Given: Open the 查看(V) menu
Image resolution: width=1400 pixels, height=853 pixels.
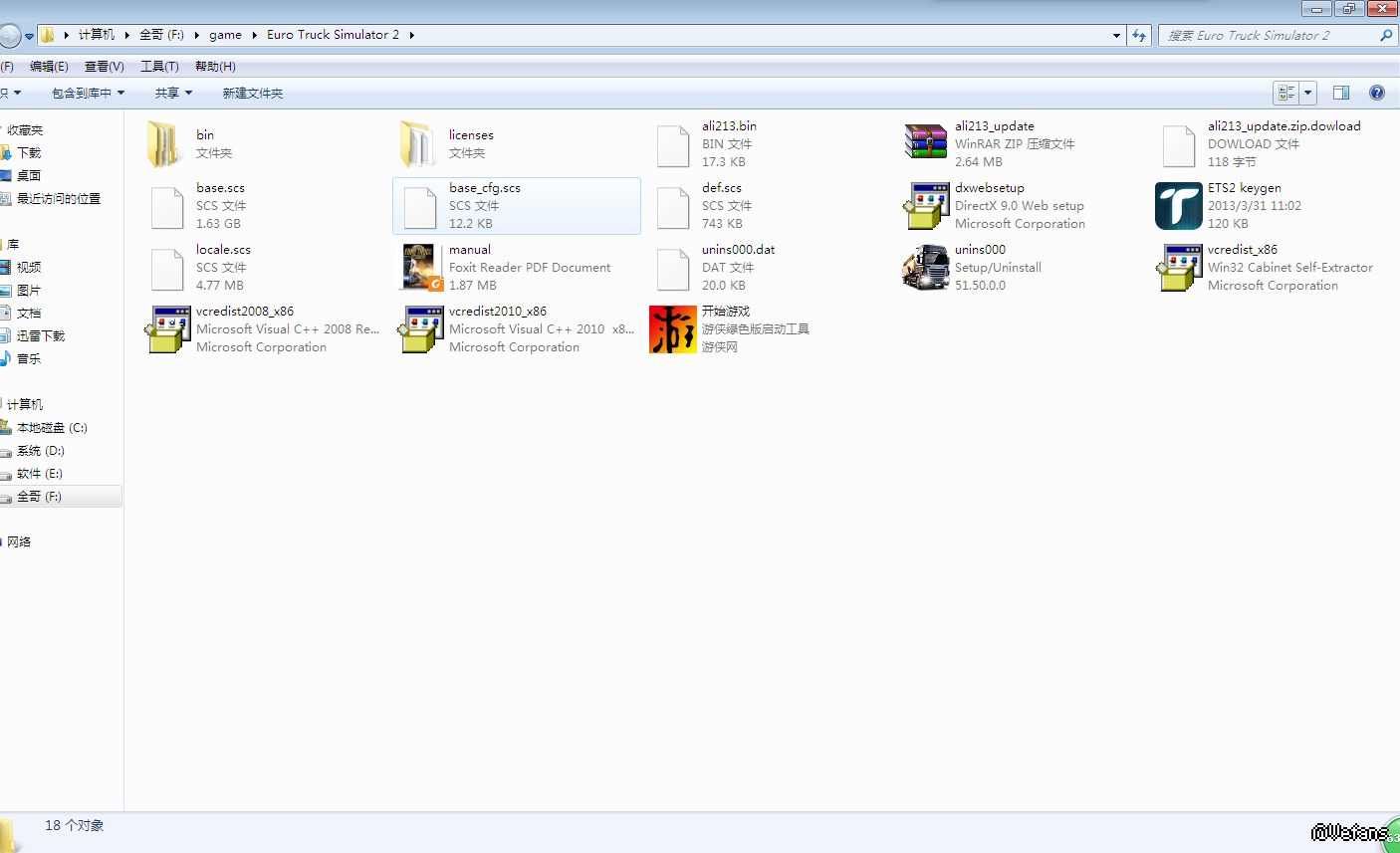Looking at the screenshot, I should [x=105, y=67].
